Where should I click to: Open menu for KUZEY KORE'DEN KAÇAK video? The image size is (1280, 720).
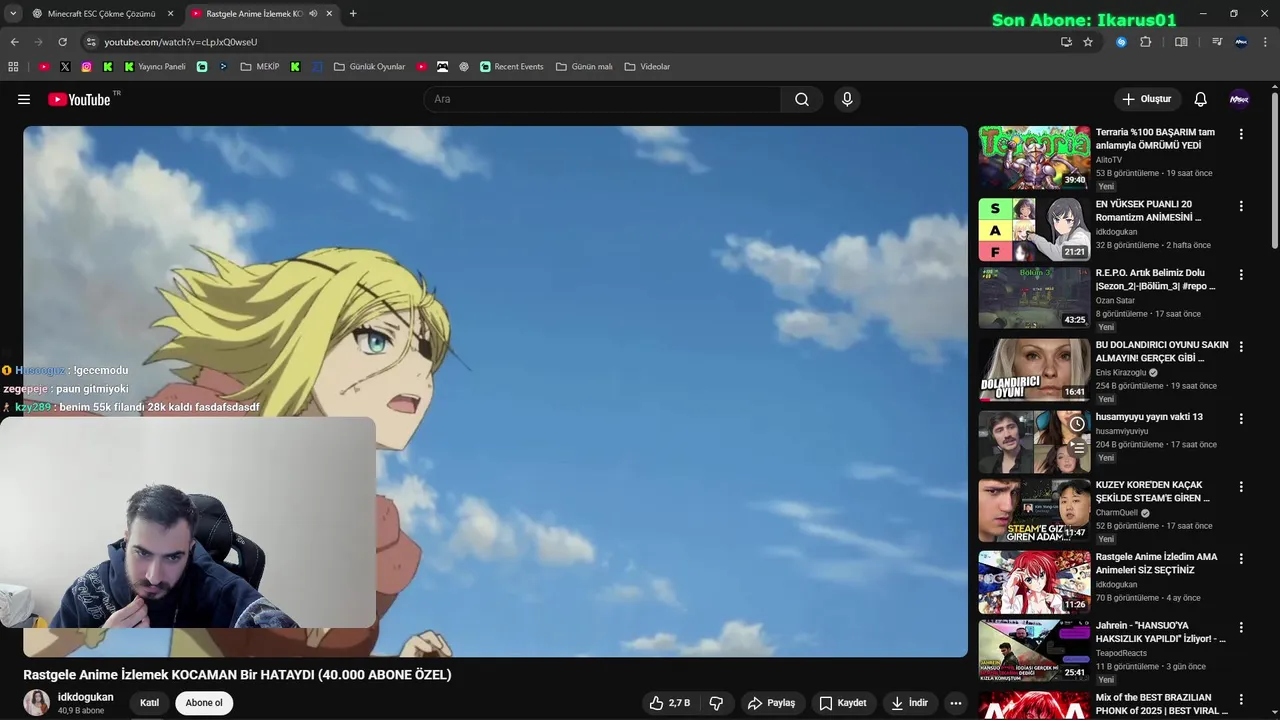[x=1241, y=487]
